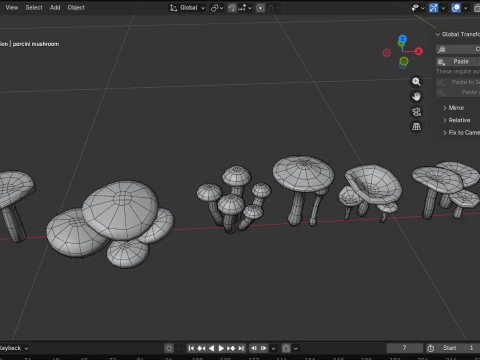
Task: Click the greyed playback sync icon
Action: click(286, 348)
